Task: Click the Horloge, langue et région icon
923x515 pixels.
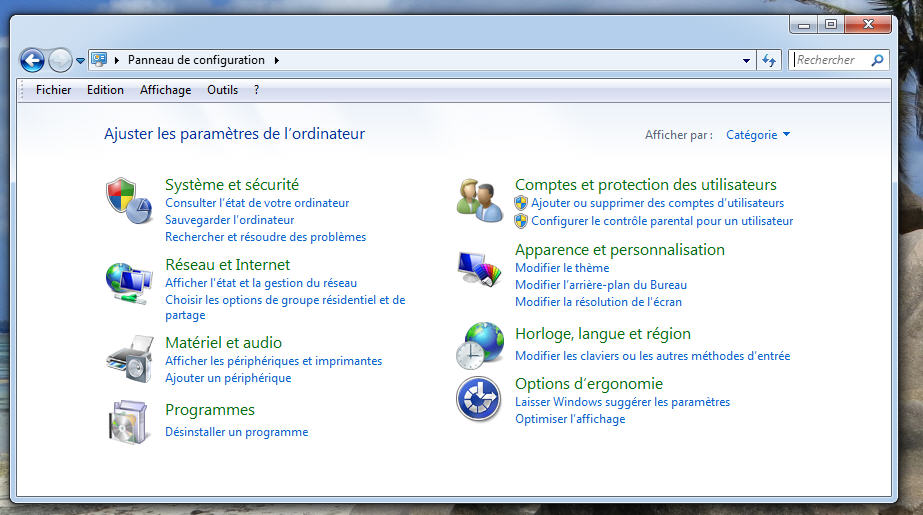Action: 479,345
